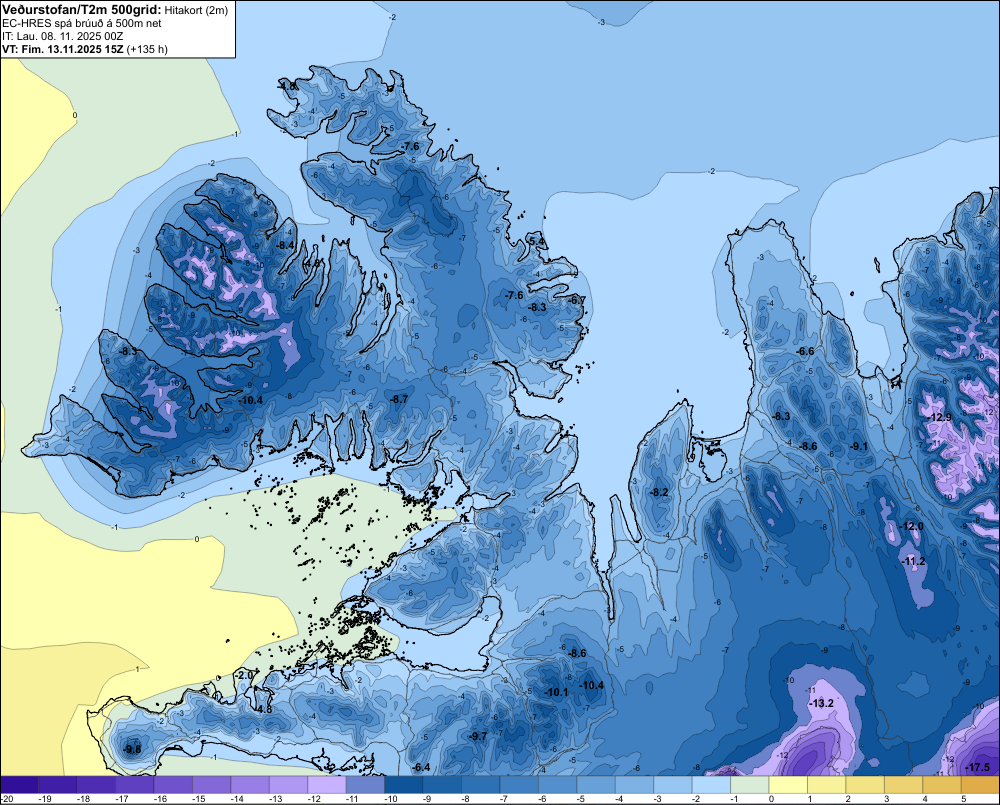
Task: Click the '-8.4' temperature value on the map
Action: pyautogui.click(x=286, y=245)
